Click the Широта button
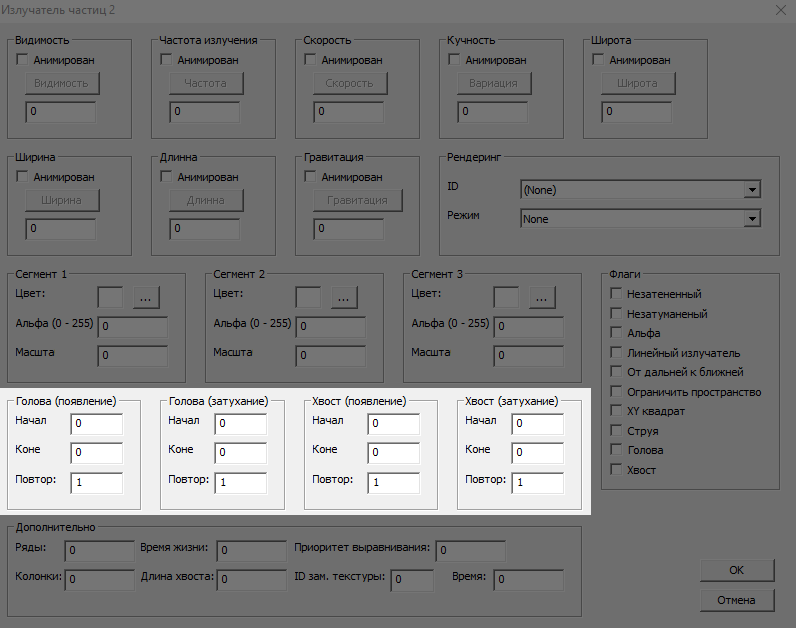The width and height of the screenshot is (796, 628). point(638,83)
